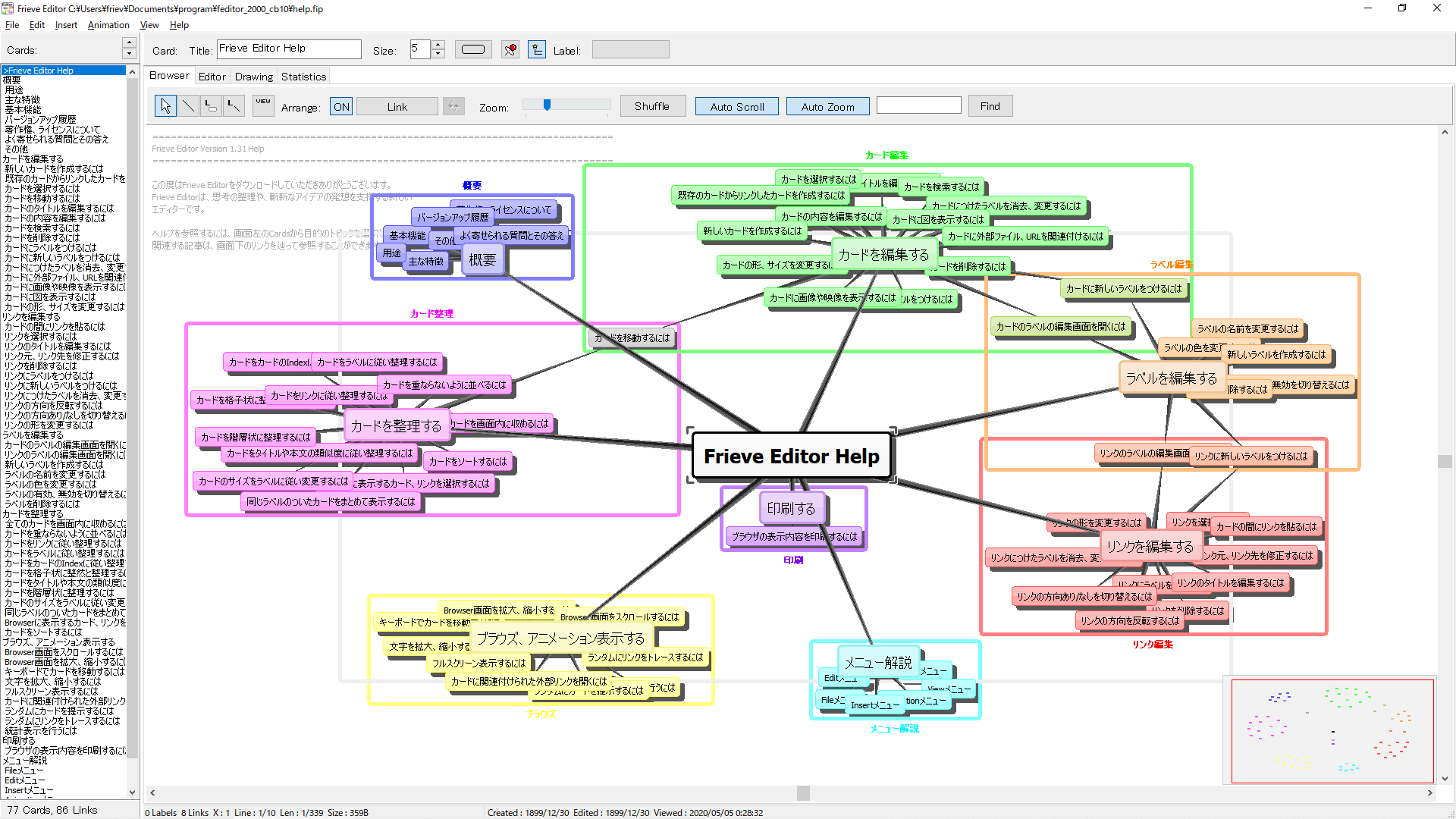Select 概要 topic in the Cards list

pyautogui.click(x=17, y=80)
